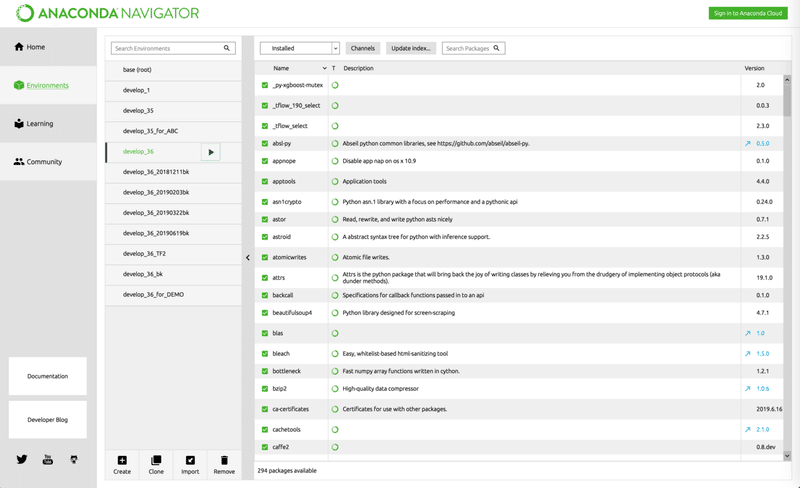The image size is (800, 488).
Task: Click the type circle icon for blas
Action: click(335, 333)
